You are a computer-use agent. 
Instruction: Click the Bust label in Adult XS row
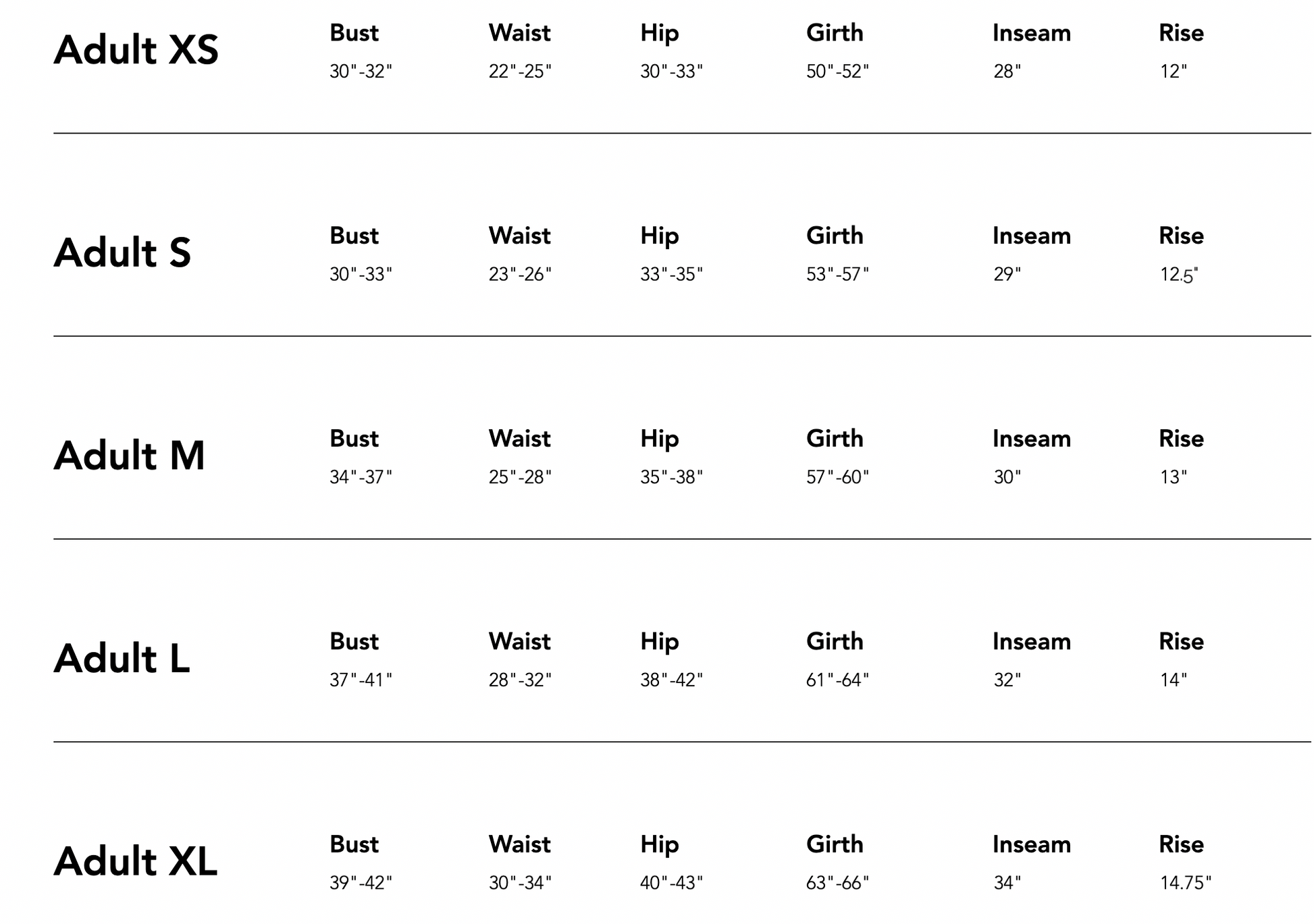click(x=354, y=33)
